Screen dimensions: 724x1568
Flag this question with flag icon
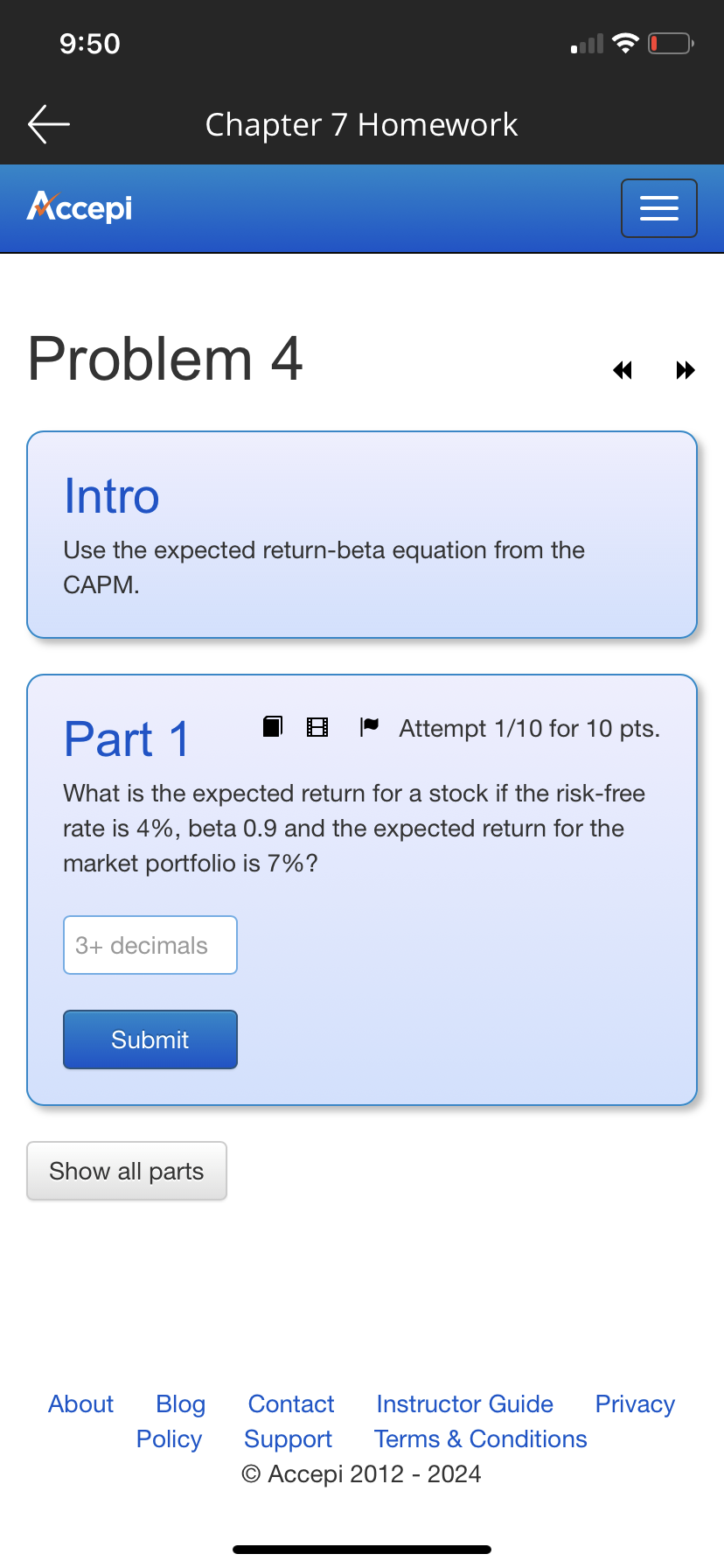(370, 726)
